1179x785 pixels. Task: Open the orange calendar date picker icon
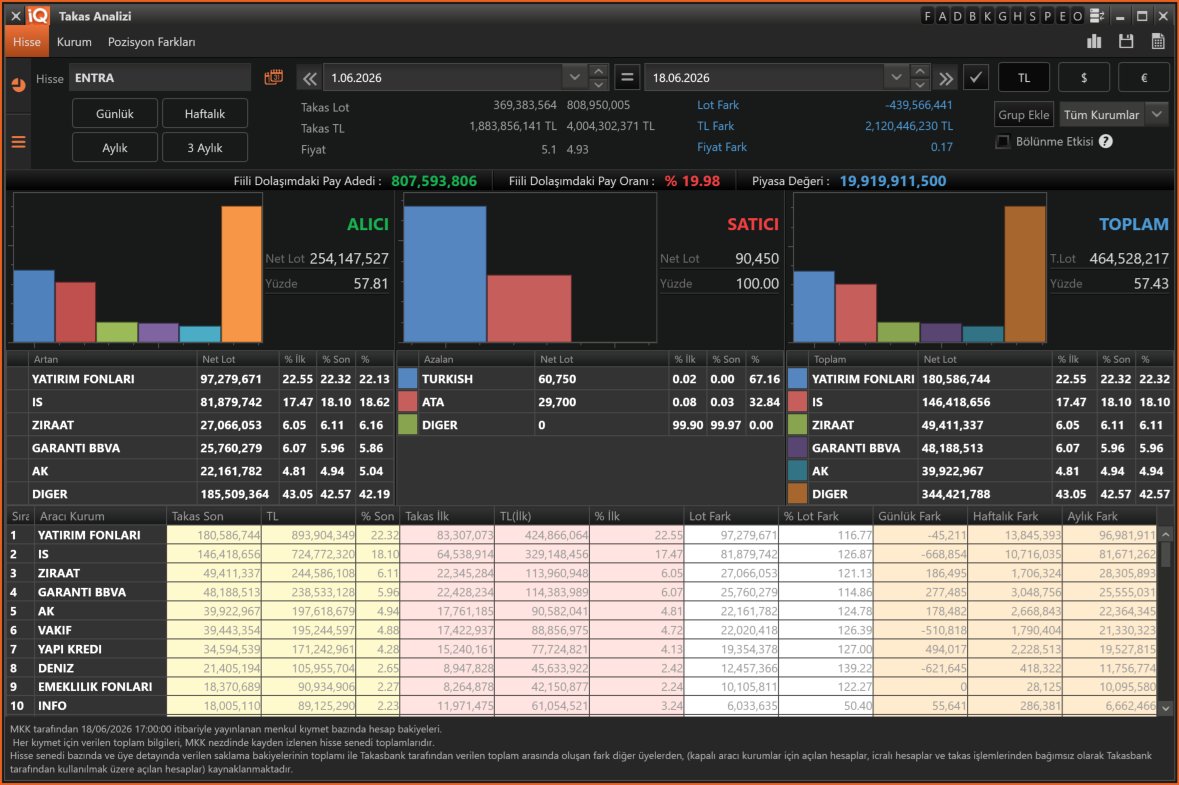274,77
